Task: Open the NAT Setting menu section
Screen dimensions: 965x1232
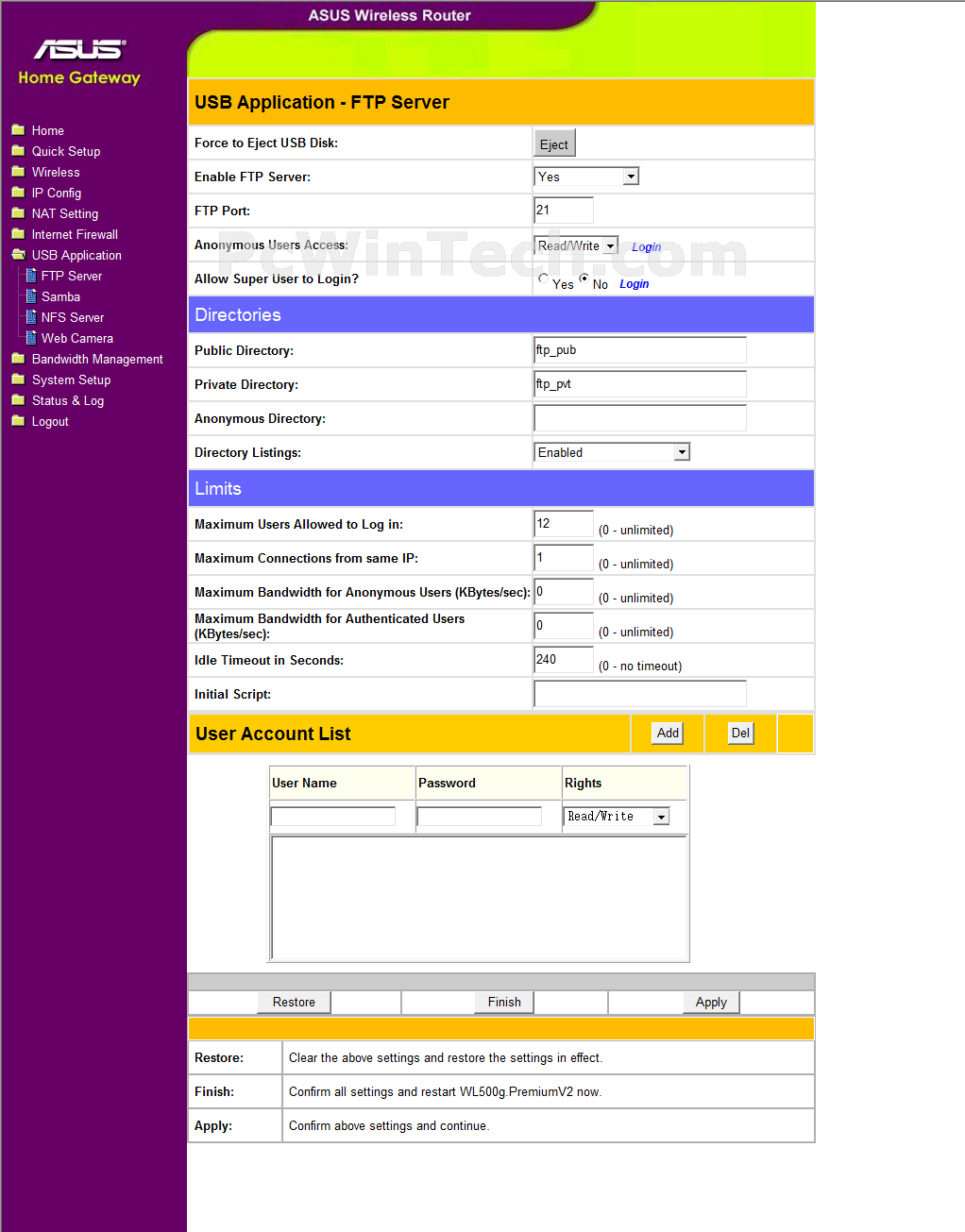Action: pyautogui.click(x=65, y=213)
